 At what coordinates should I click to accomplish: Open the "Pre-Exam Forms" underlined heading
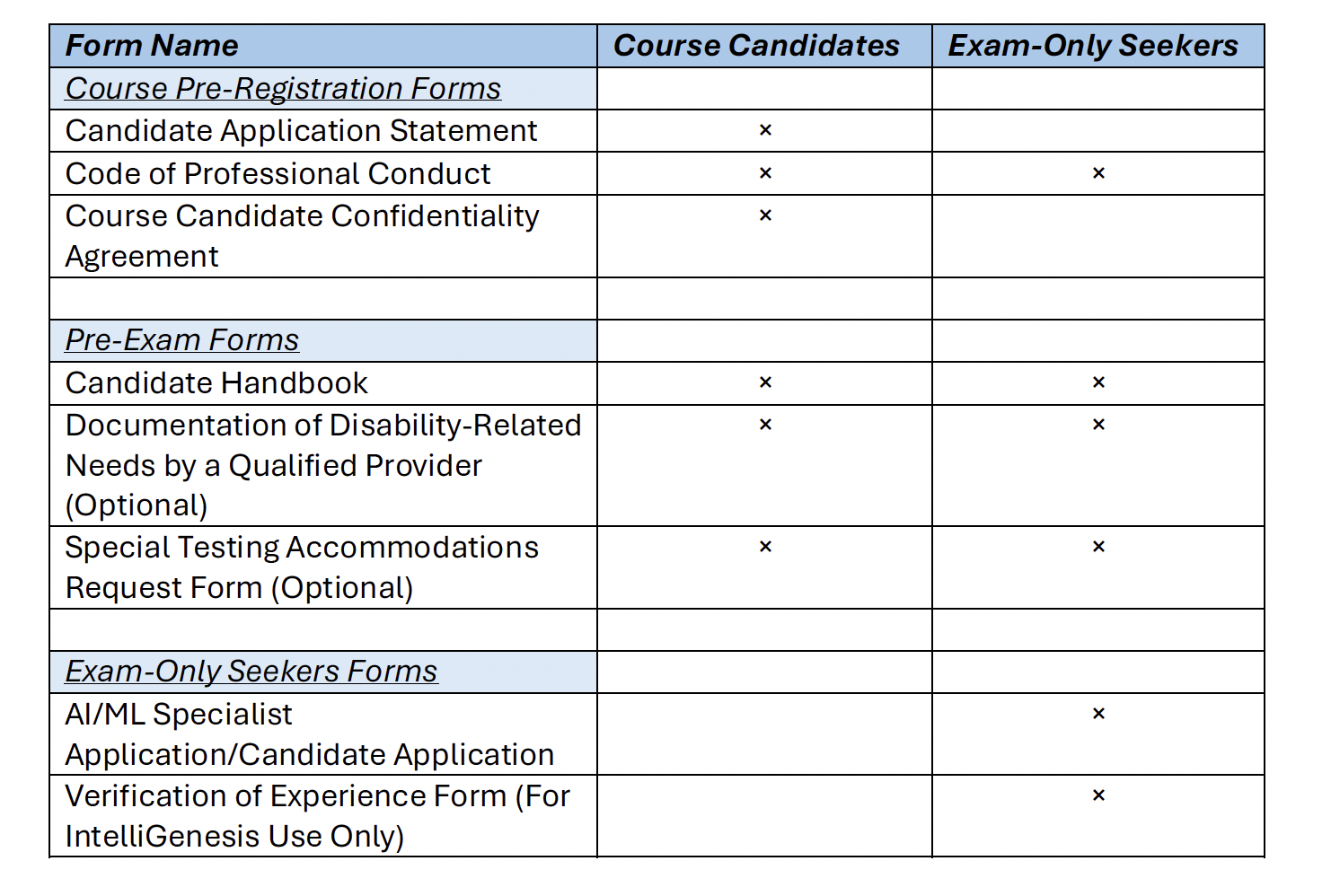coord(181,340)
